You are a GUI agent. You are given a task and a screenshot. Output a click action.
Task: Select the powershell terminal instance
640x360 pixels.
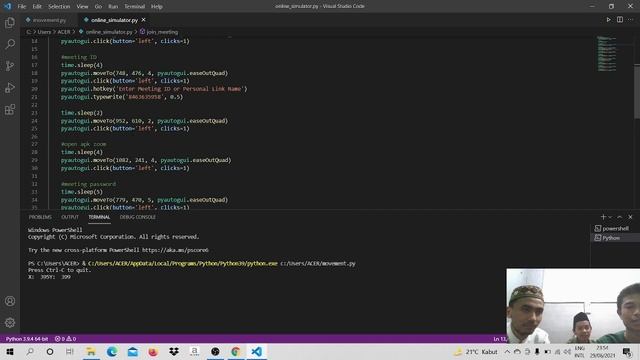point(615,229)
